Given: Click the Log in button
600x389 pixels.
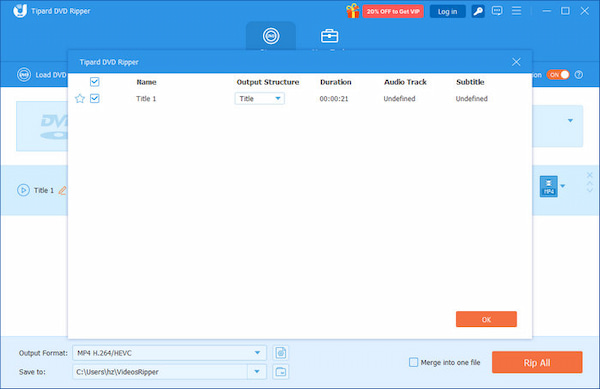Looking at the screenshot, I should pyautogui.click(x=447, y=11).
